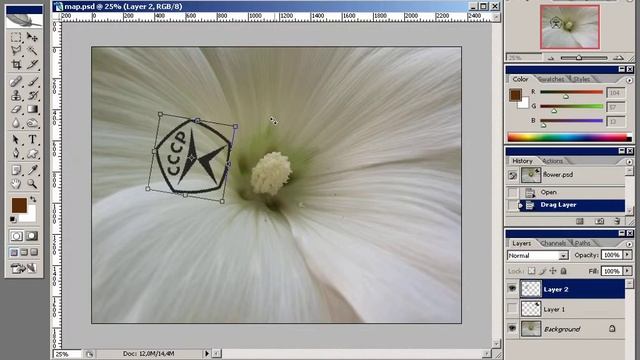
Task: Select the Gradient tool
Action: pos(32,109)
